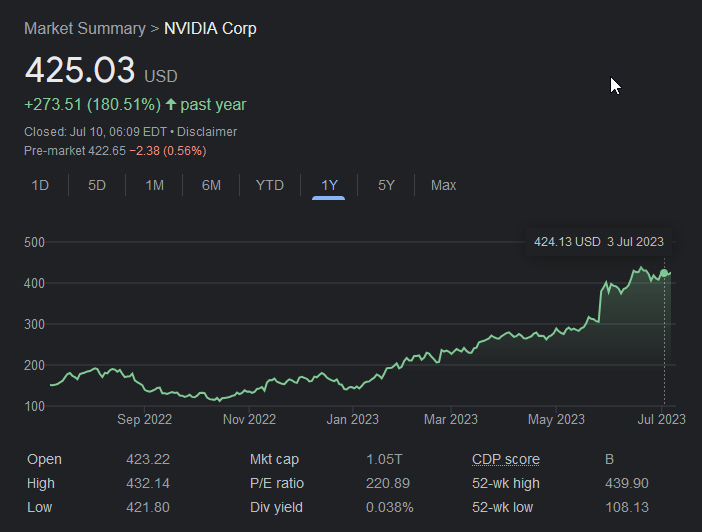This screenshot has width=702, height=532.
Task: Open the Market Summary breadcrumb link
Action: pos(84,28)
